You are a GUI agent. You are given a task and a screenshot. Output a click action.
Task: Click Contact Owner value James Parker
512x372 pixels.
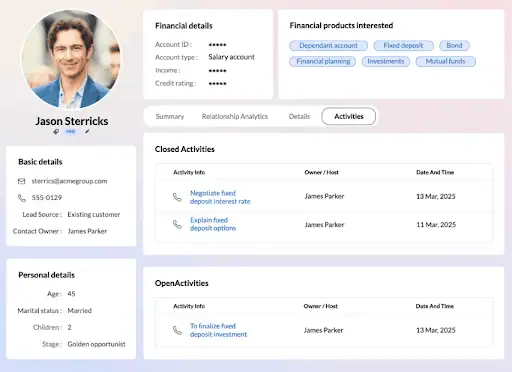(87, 231)
